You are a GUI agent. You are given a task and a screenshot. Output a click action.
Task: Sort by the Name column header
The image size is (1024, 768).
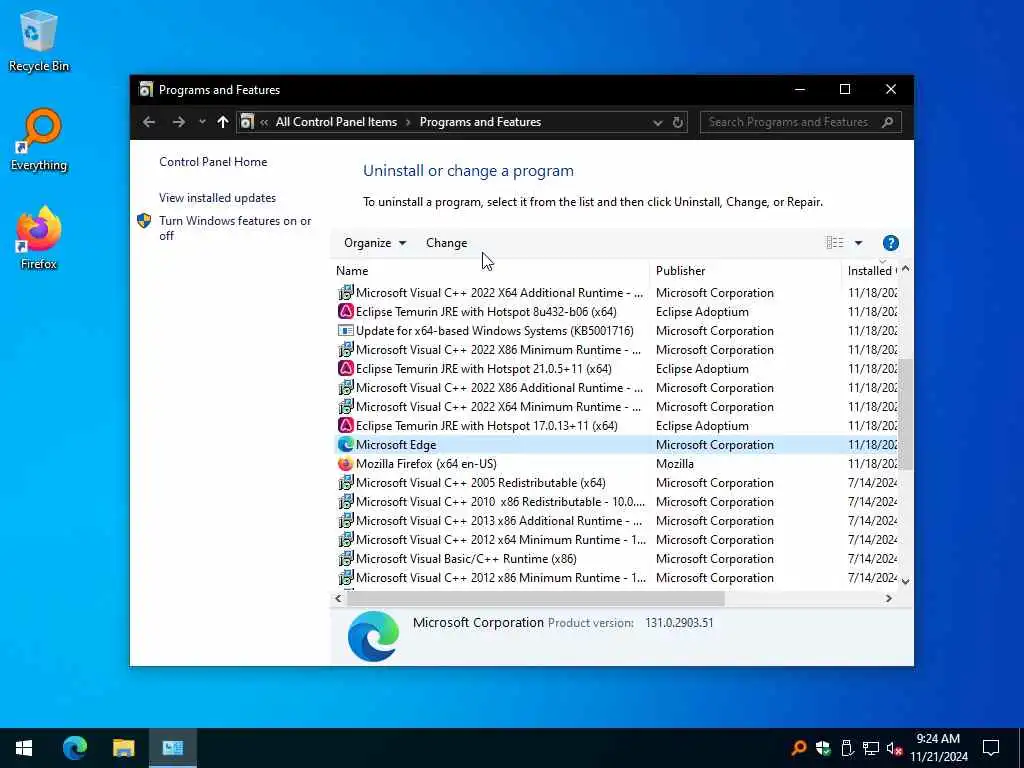click(491, 270)
